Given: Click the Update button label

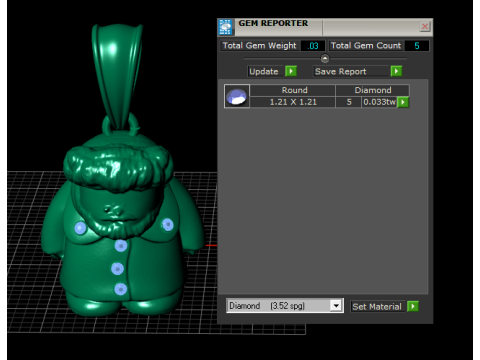Looking at the screenshot, I should pos(264,71).
